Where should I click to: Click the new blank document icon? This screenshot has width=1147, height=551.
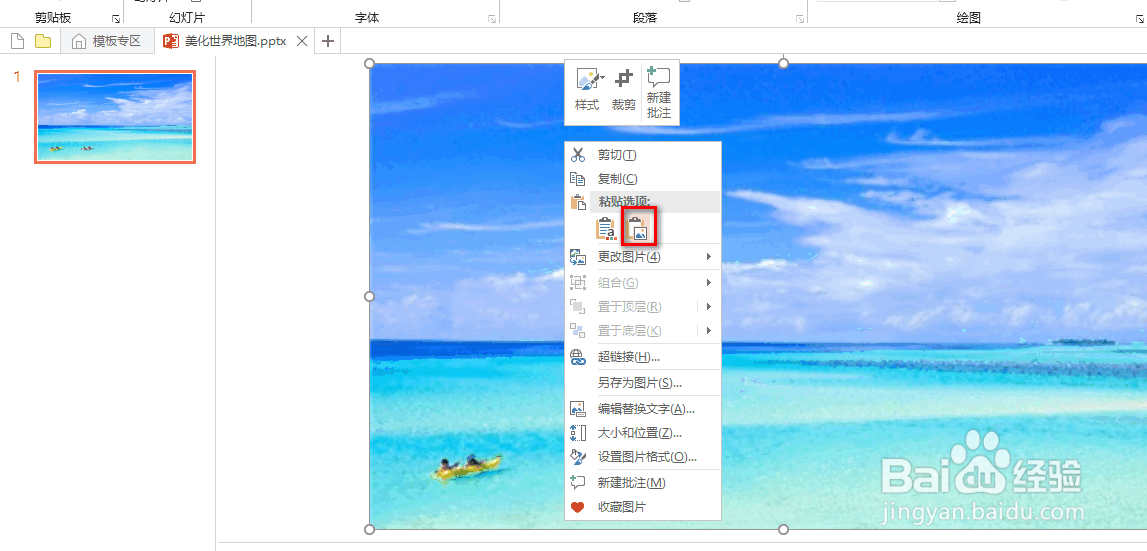coord(18,42)
